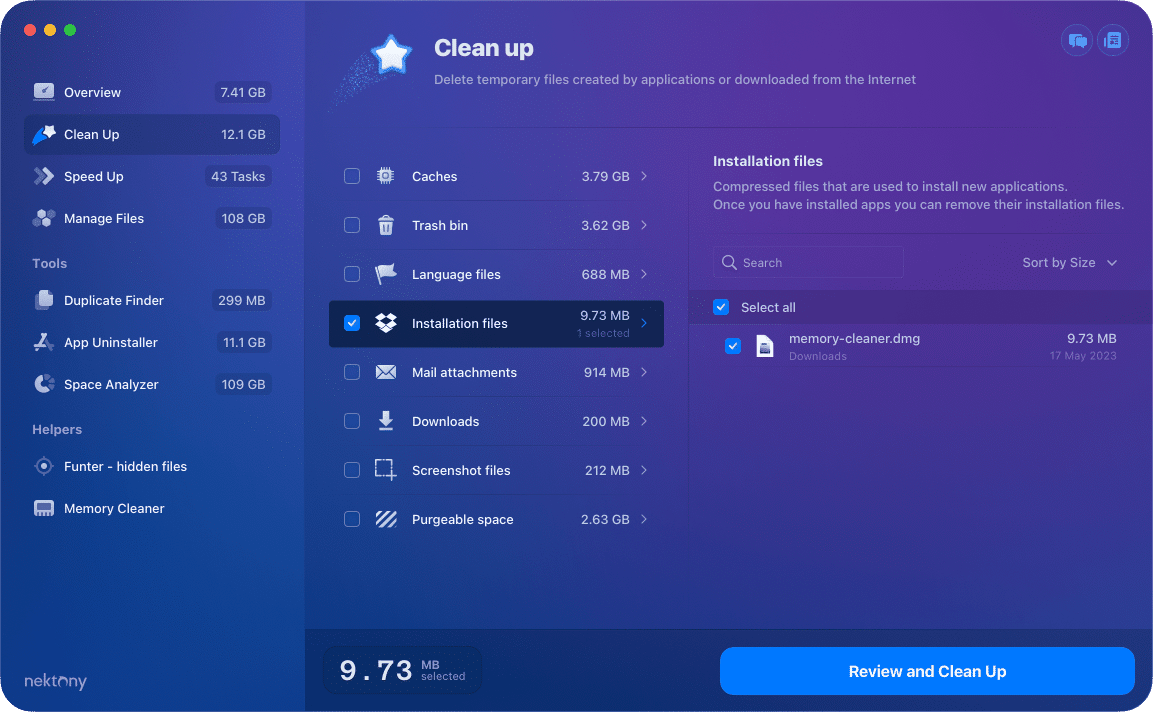1153x712 pixels.
Task: Click the Installation files row chevron
Action: (x=644, y=323)
